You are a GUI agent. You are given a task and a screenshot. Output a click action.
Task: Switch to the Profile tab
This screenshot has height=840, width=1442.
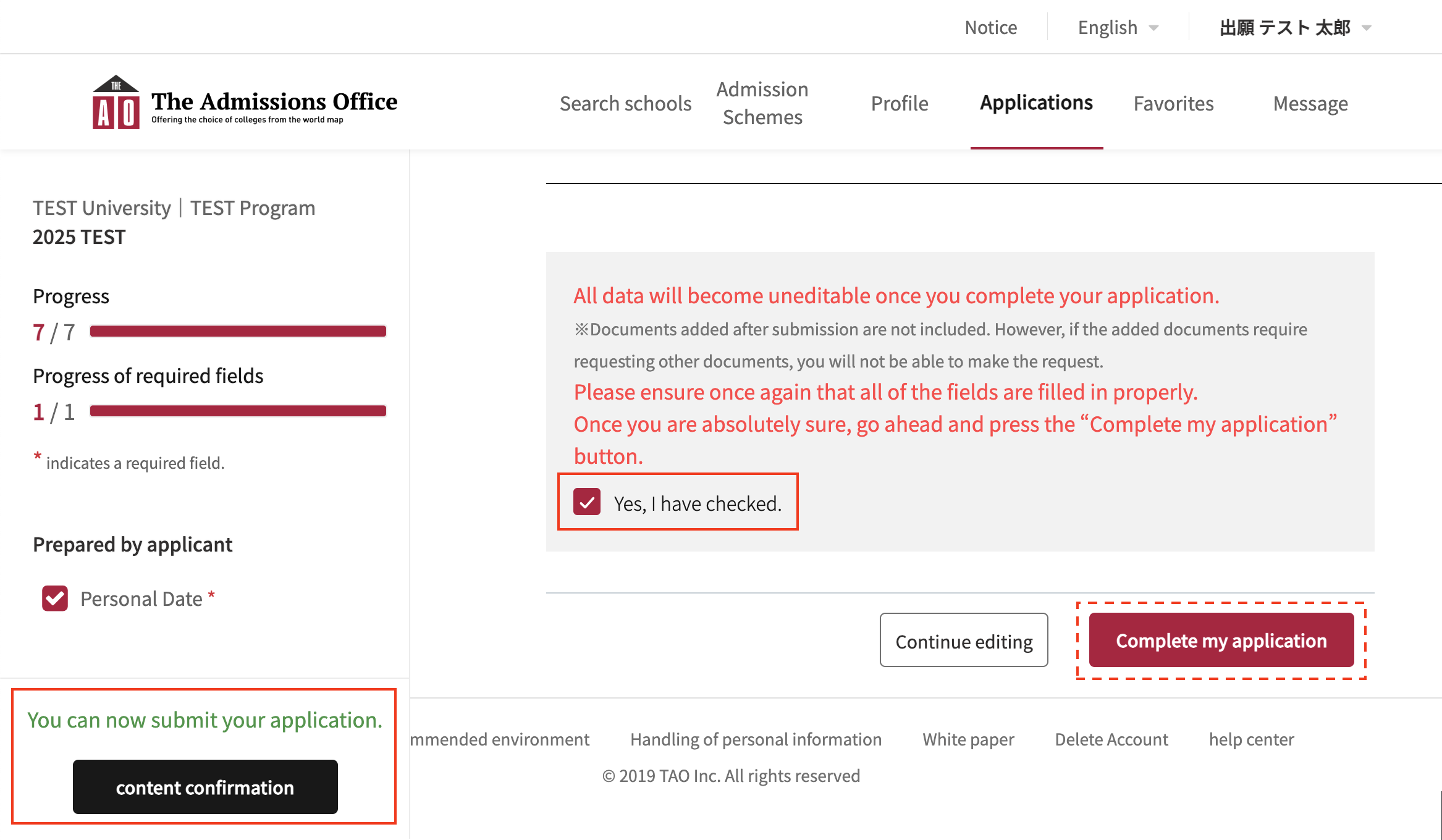click(900, 103)
